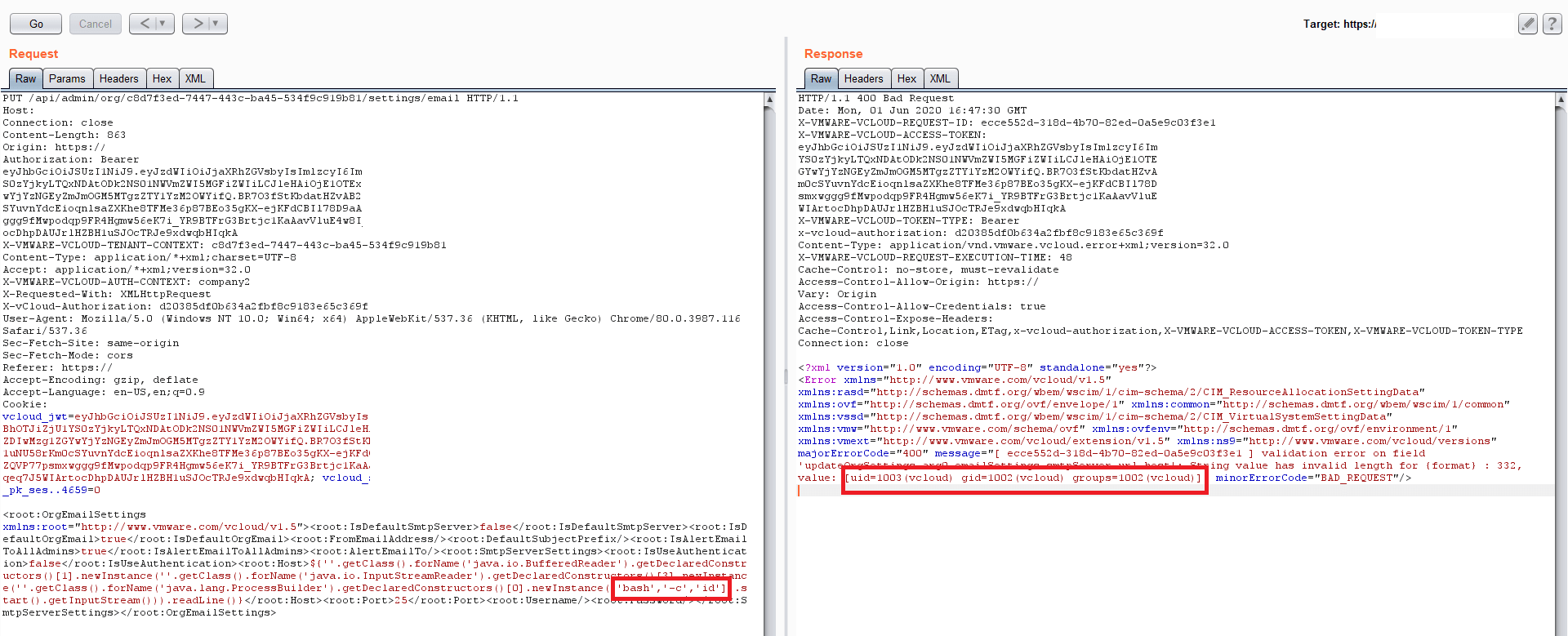Click the pencil icon to edit target
Screen dimensions: 1568x636
pyautogui.click(x=1528, y=24)
